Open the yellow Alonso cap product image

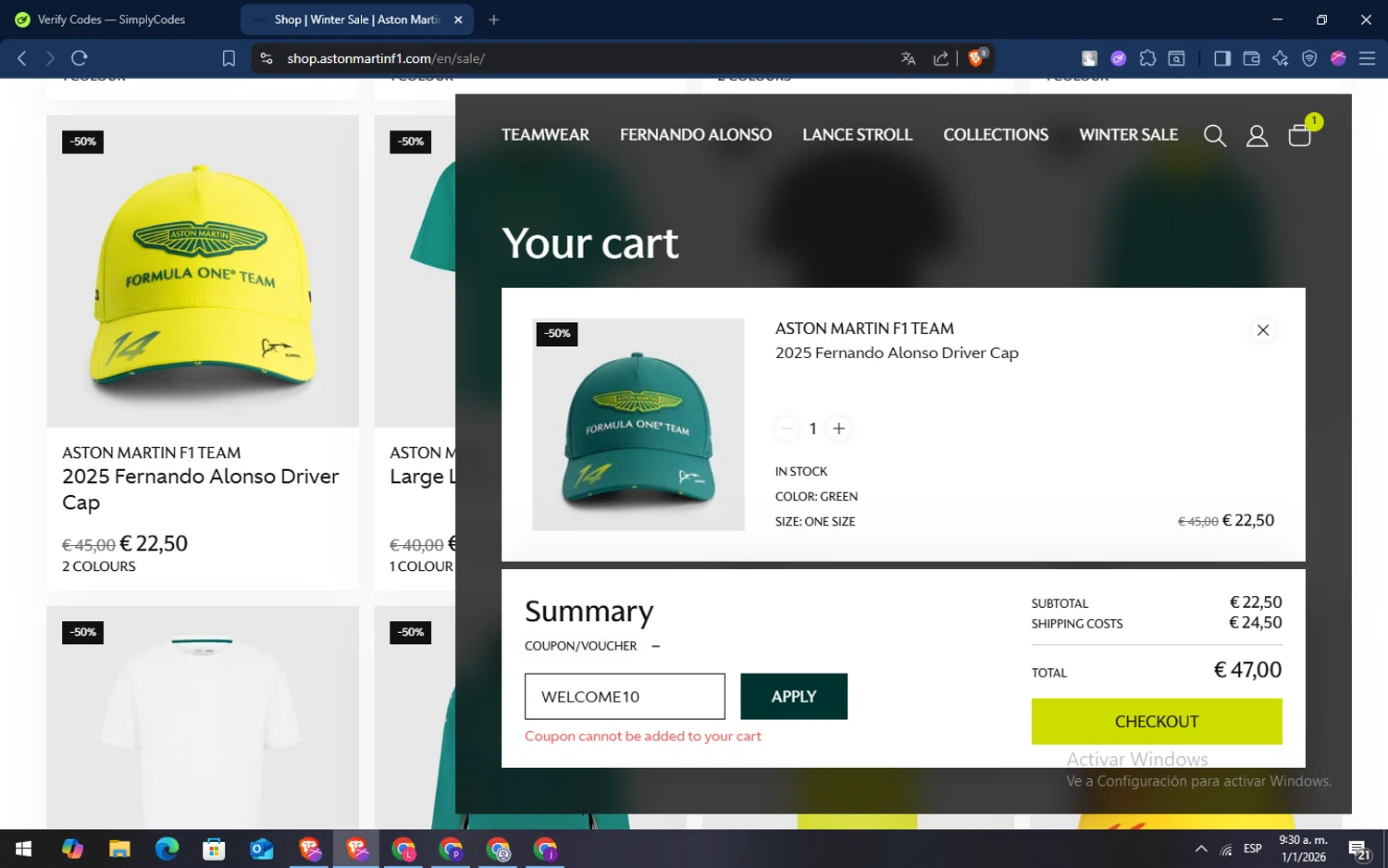click(x=203, y=271)
